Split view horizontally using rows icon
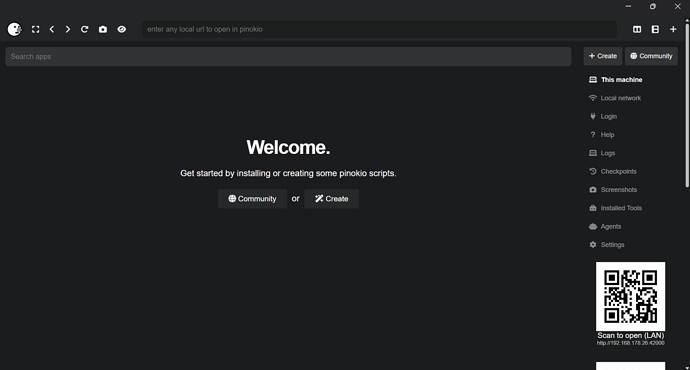The width and height of the screenshot is (690, 370). point(655,29)
